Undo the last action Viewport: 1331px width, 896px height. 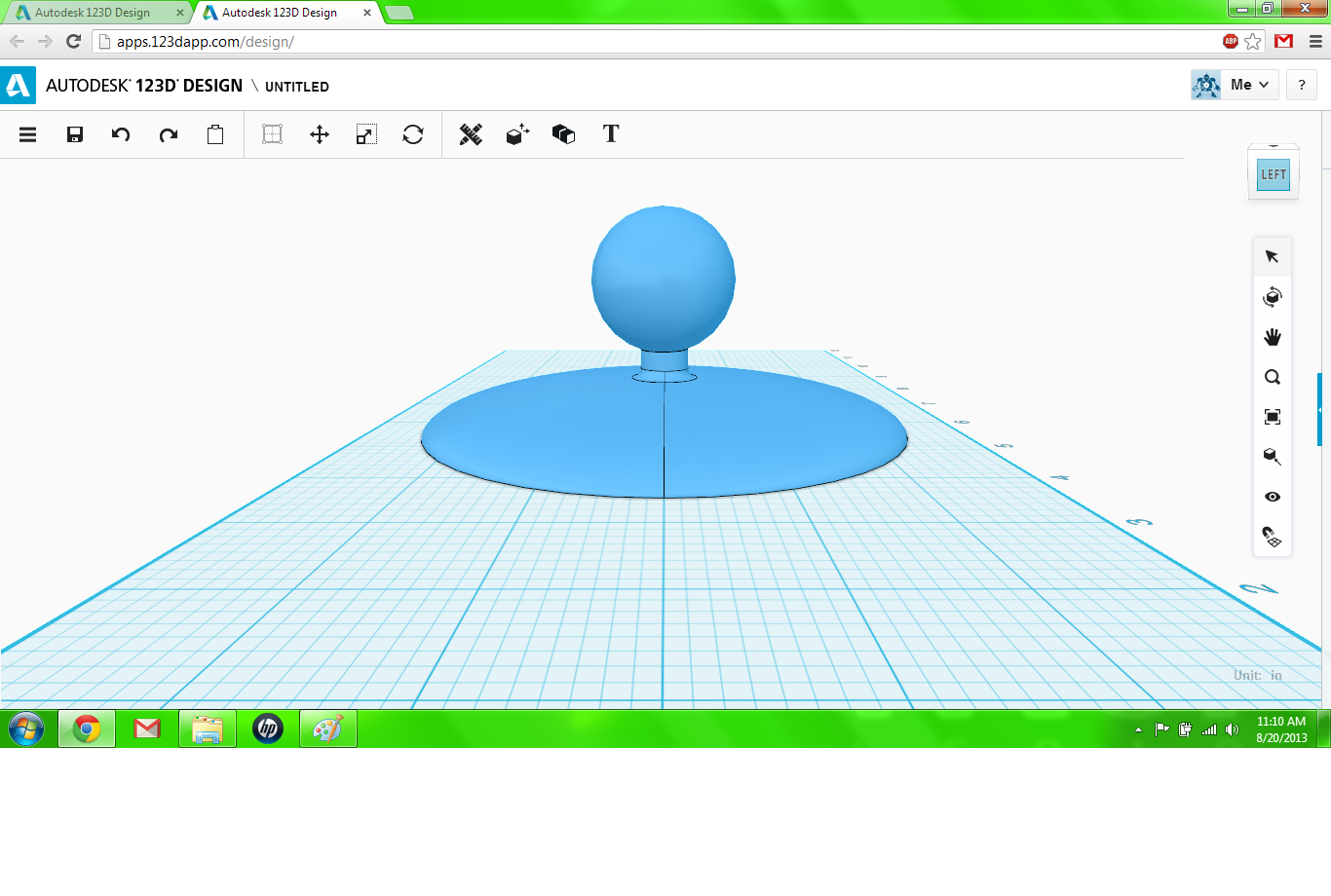pos(121,134)
